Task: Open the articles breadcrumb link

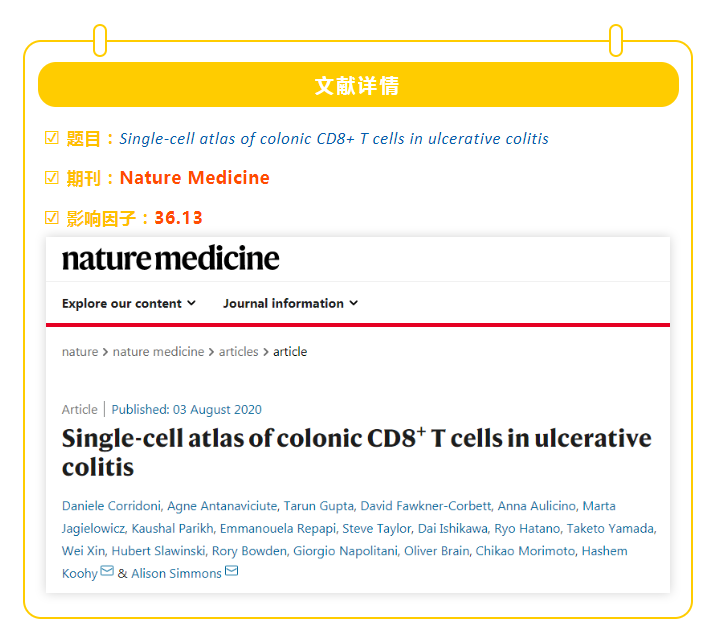Action: (239, 352)
